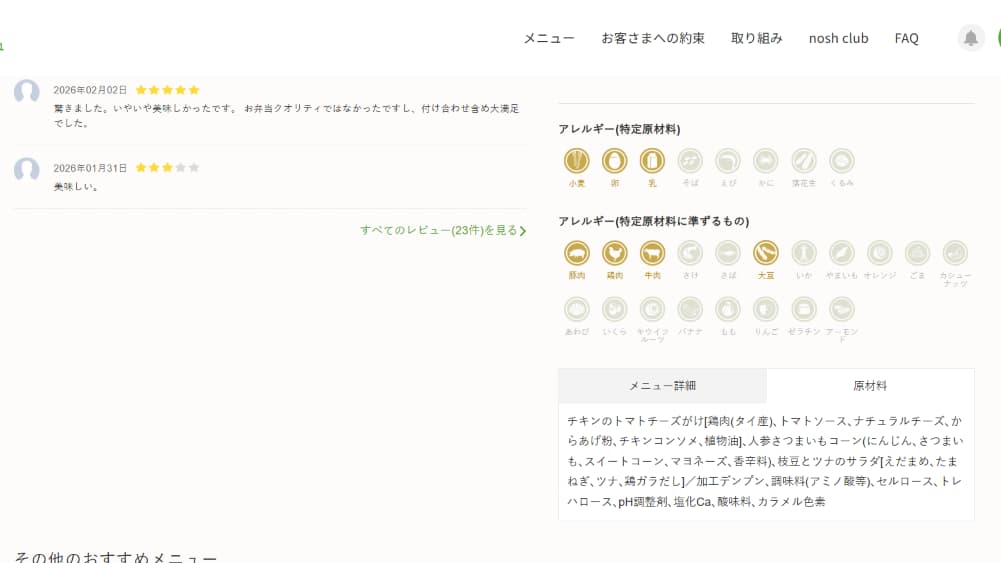Click the いか (squid) allergen icon
The image size is (1001, 563).
pyautogui.click(x=804, y=253)
